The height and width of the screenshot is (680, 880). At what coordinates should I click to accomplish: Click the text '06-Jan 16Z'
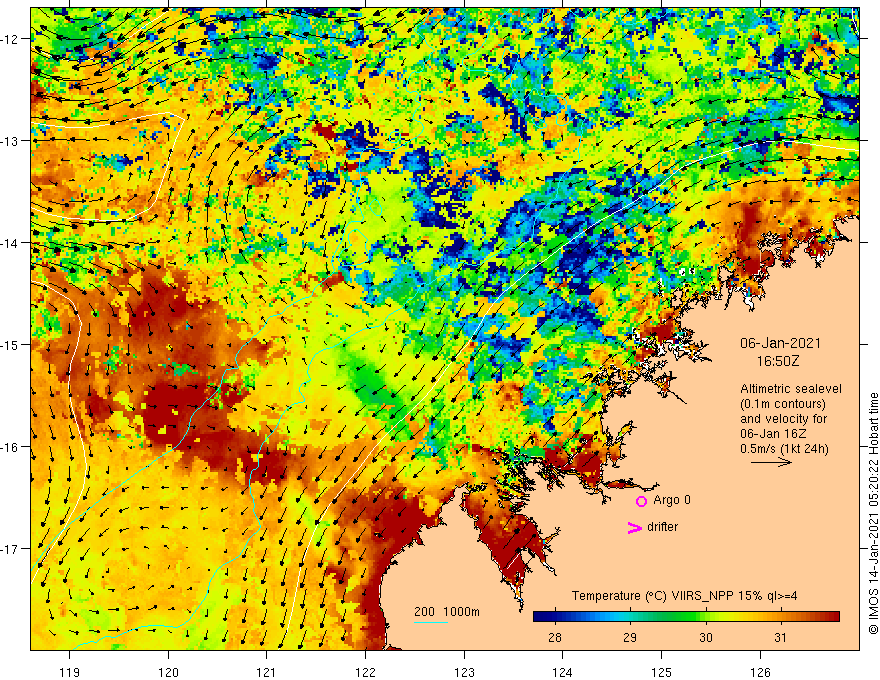[x=771, y=434]
